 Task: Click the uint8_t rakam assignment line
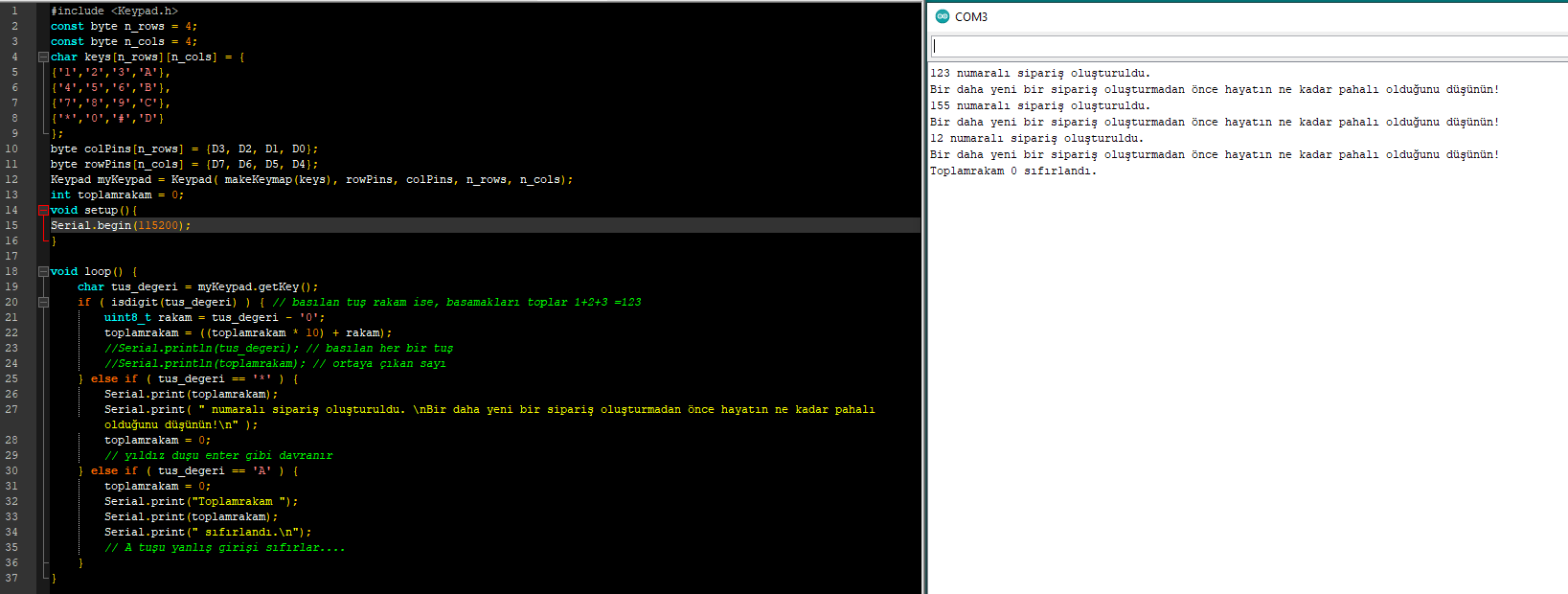click(x=214, y=318)
